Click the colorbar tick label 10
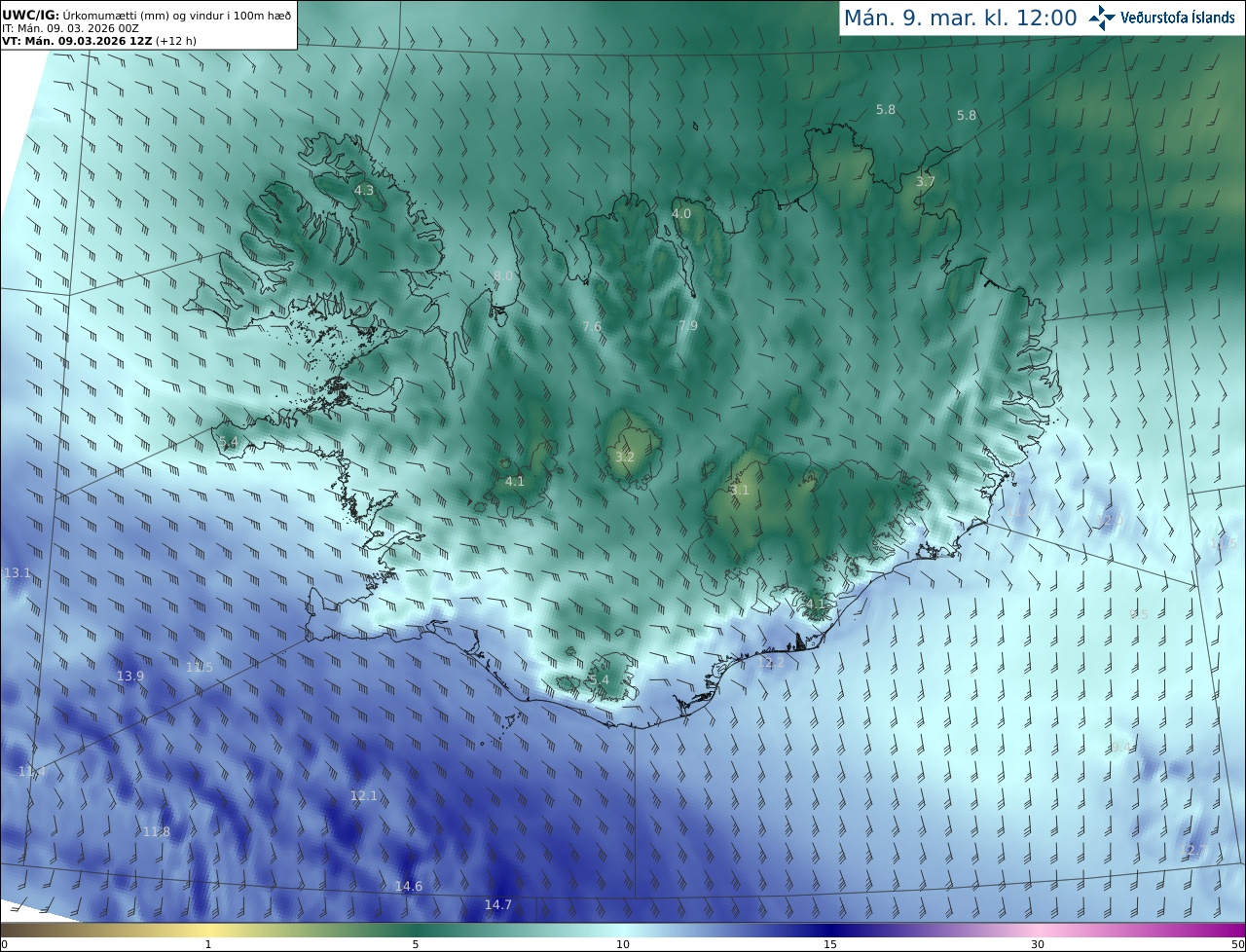The width and height of the screenshot is (1246, 952). coord(623,944)
